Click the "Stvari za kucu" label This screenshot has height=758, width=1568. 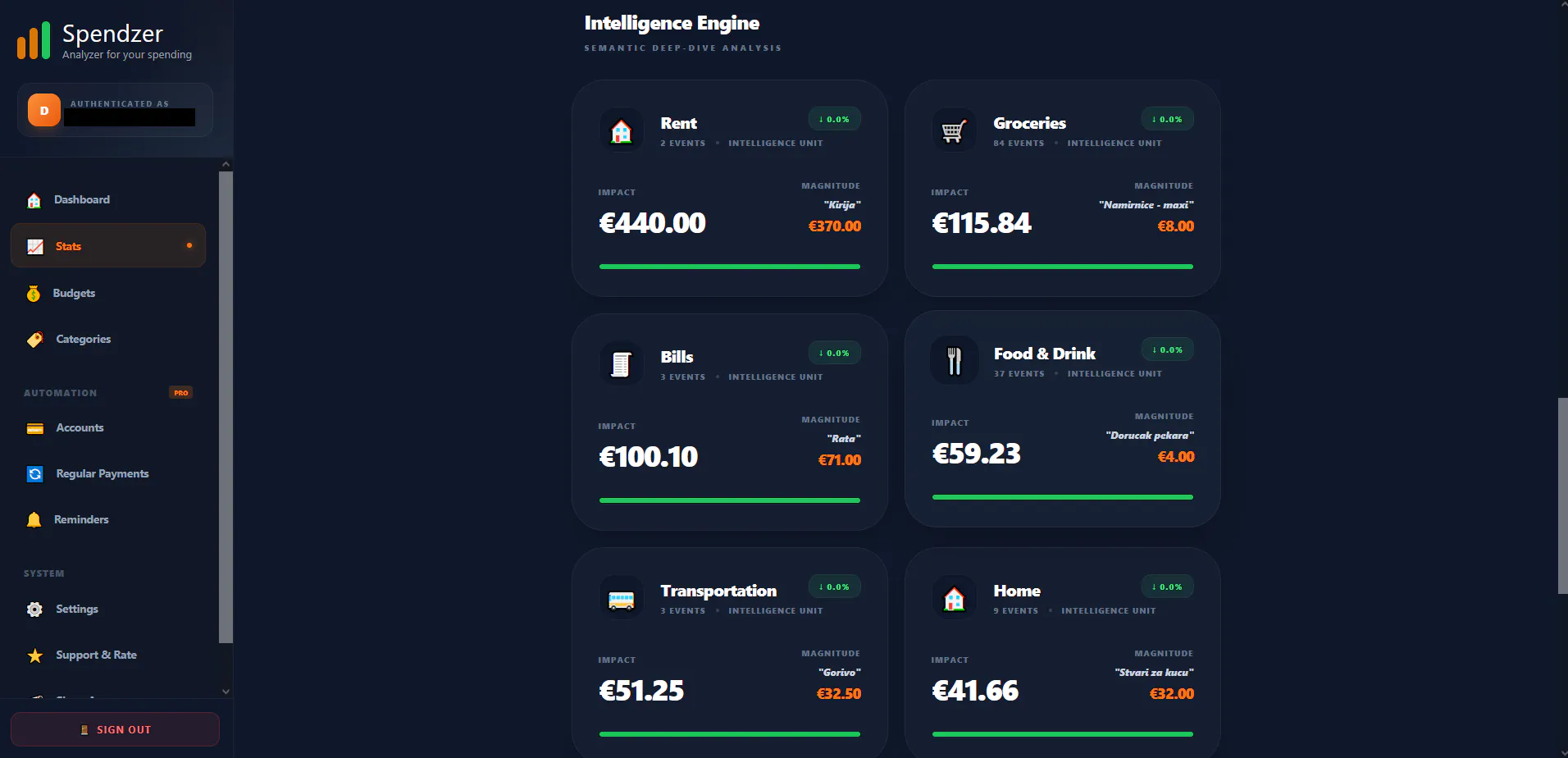1155,673
